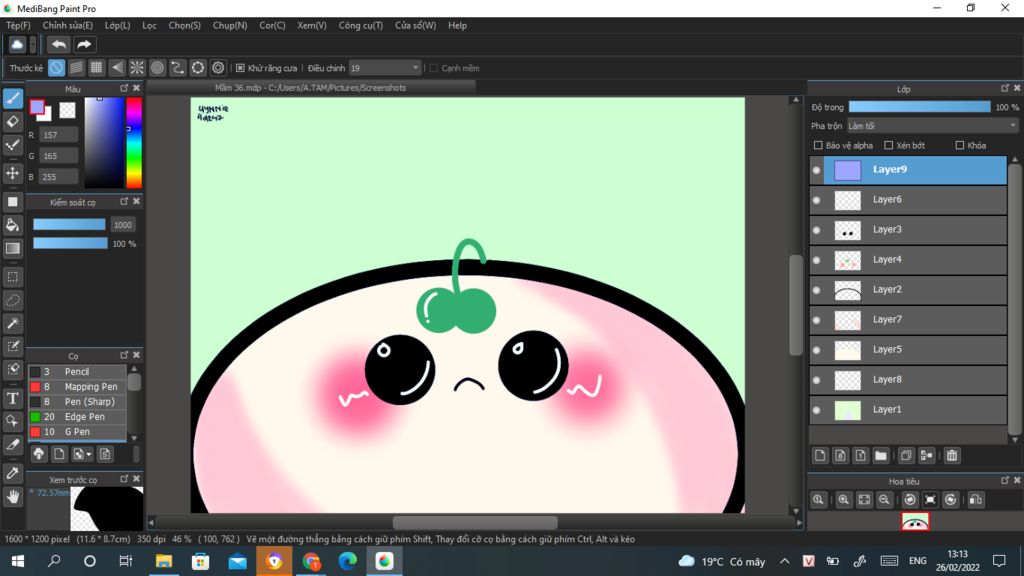Image resolution: width=1024 pixels, height=576 pixels.
Task: Adjust the Độ trong opacity slider
Action: 919,107
